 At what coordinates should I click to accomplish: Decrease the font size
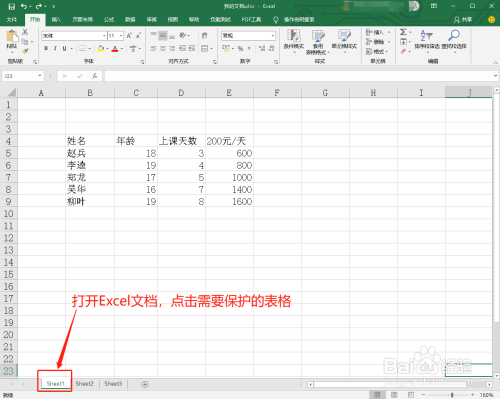click(x=138, y=36)
